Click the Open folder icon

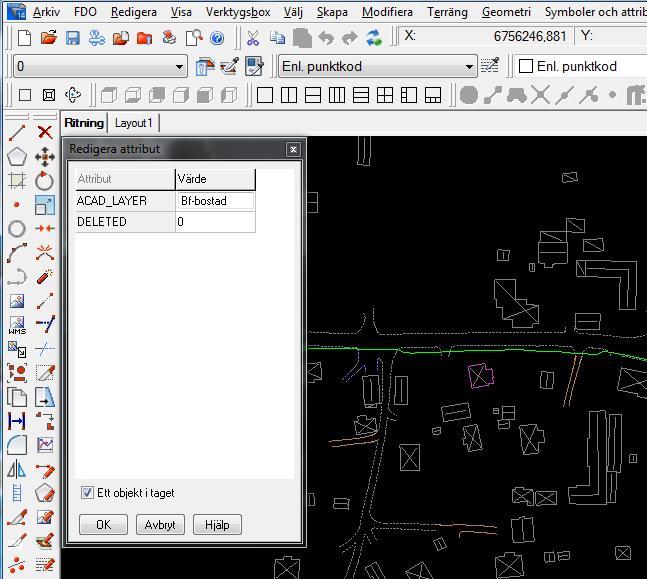click(x=49, y=38)
